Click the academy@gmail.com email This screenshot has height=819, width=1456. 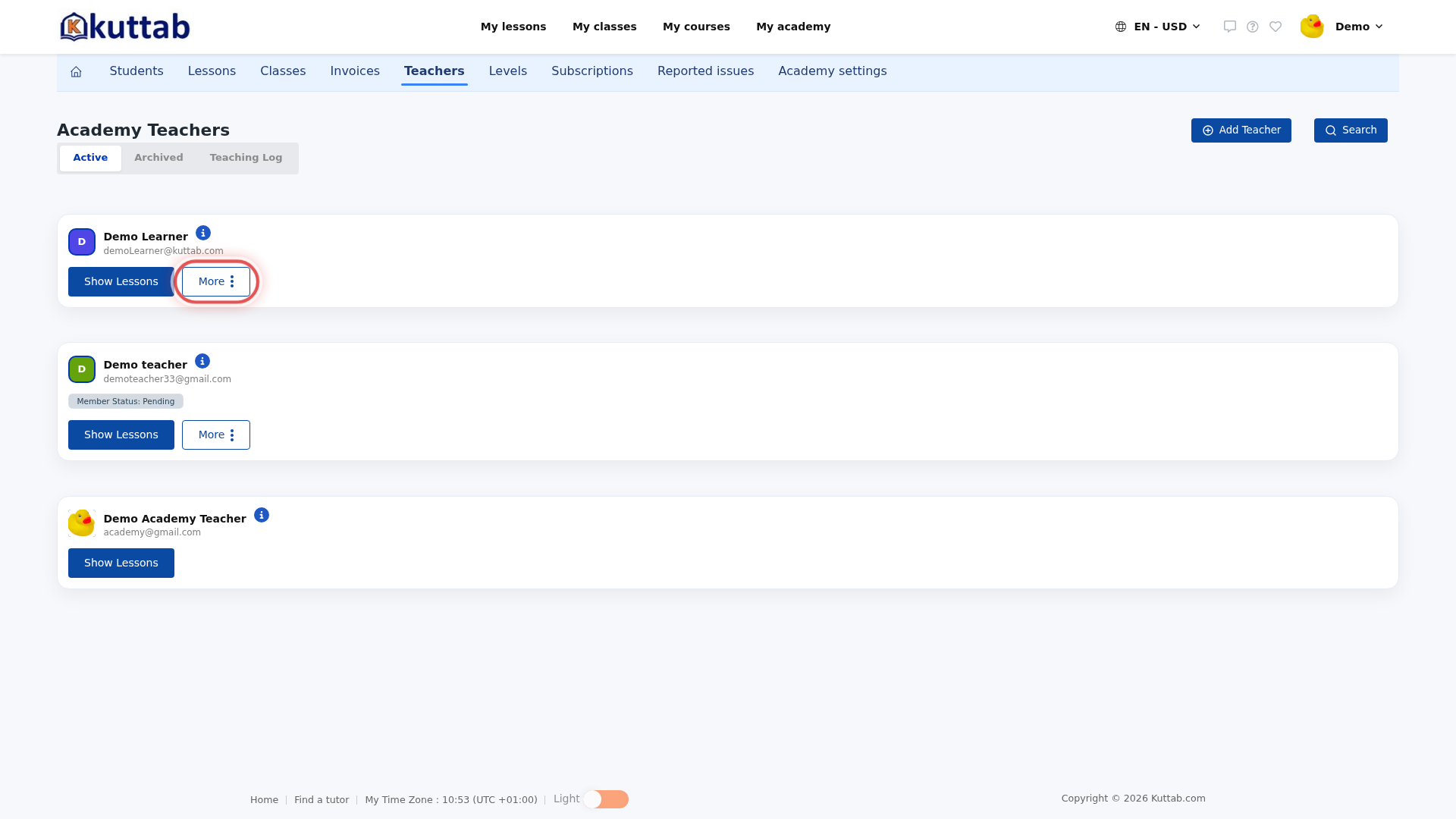pos(152,532)
